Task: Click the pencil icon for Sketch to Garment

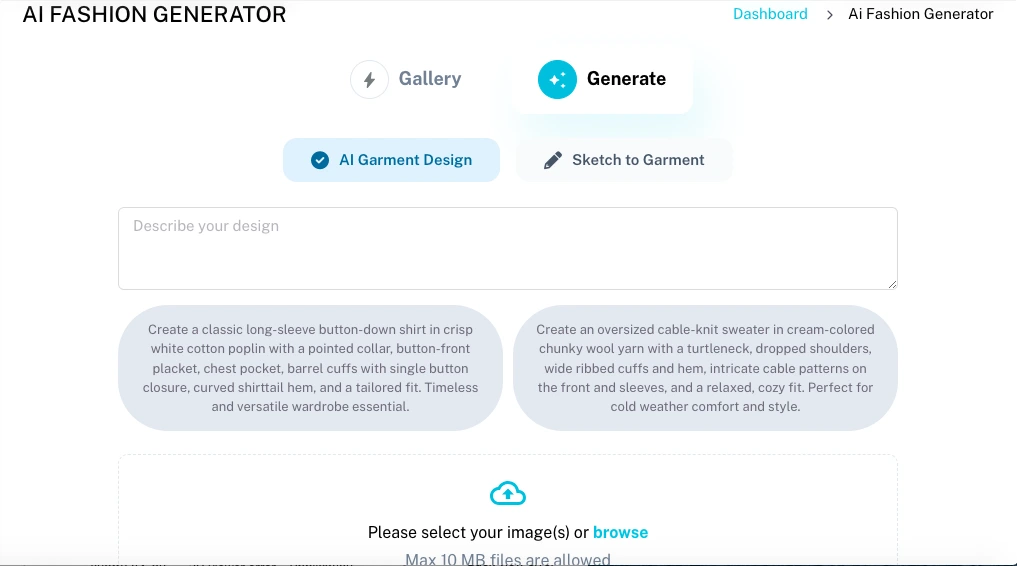Action: tap(552, 160)
